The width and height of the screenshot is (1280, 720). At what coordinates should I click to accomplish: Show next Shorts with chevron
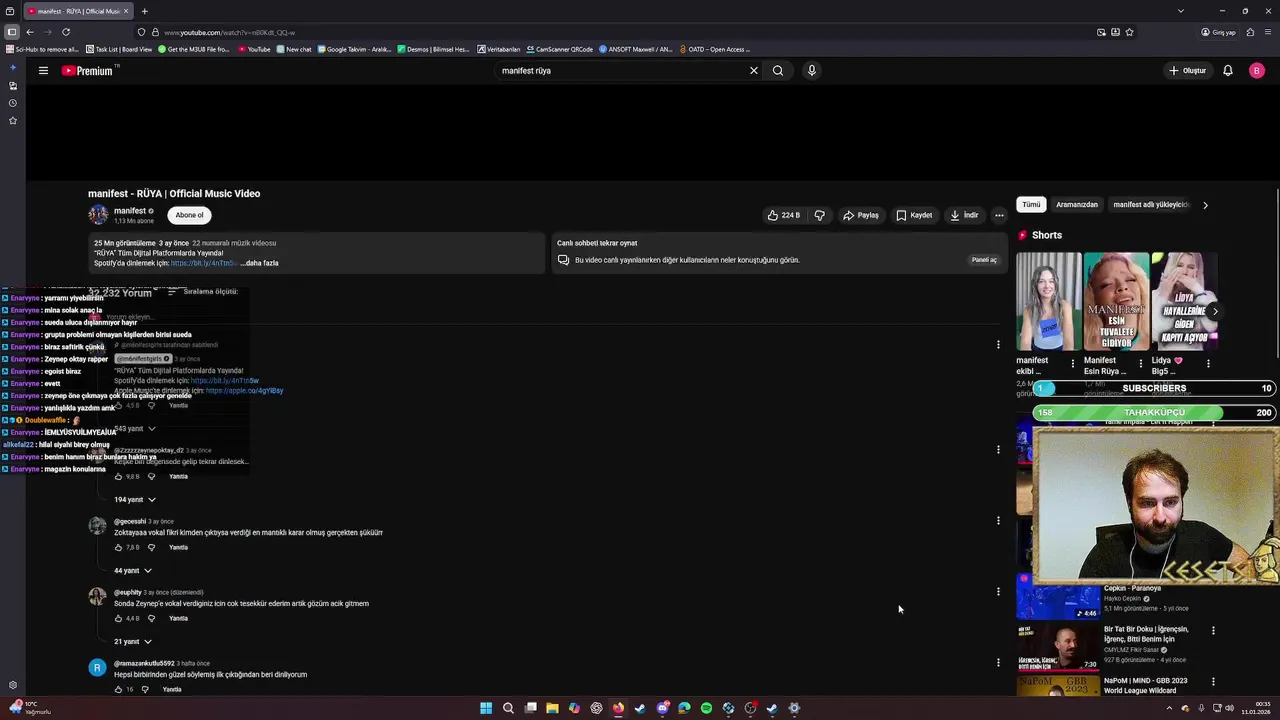(x=1215, y=312)
